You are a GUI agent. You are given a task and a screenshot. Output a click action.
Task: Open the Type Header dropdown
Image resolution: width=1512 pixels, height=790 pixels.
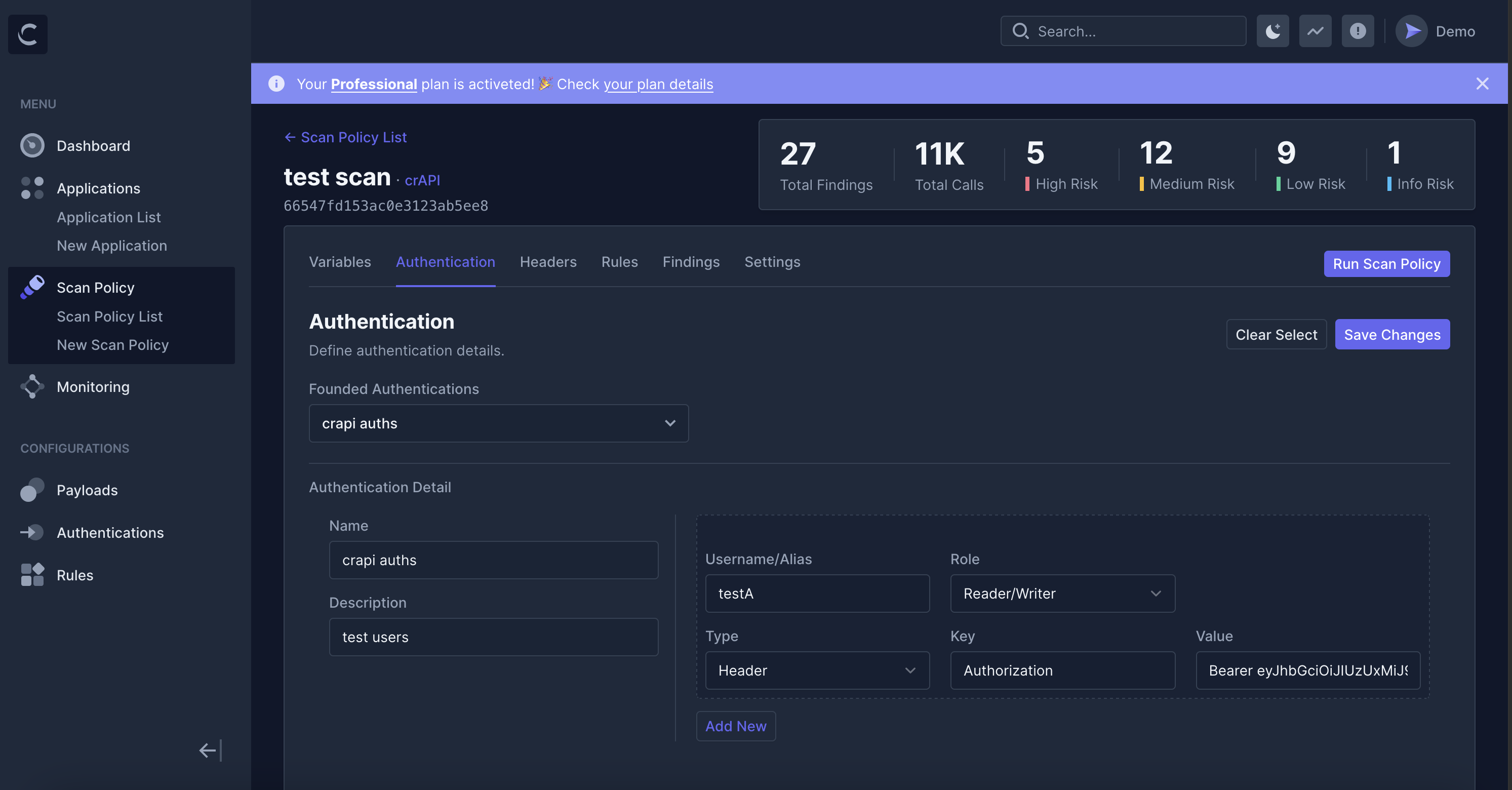point(817,670)
